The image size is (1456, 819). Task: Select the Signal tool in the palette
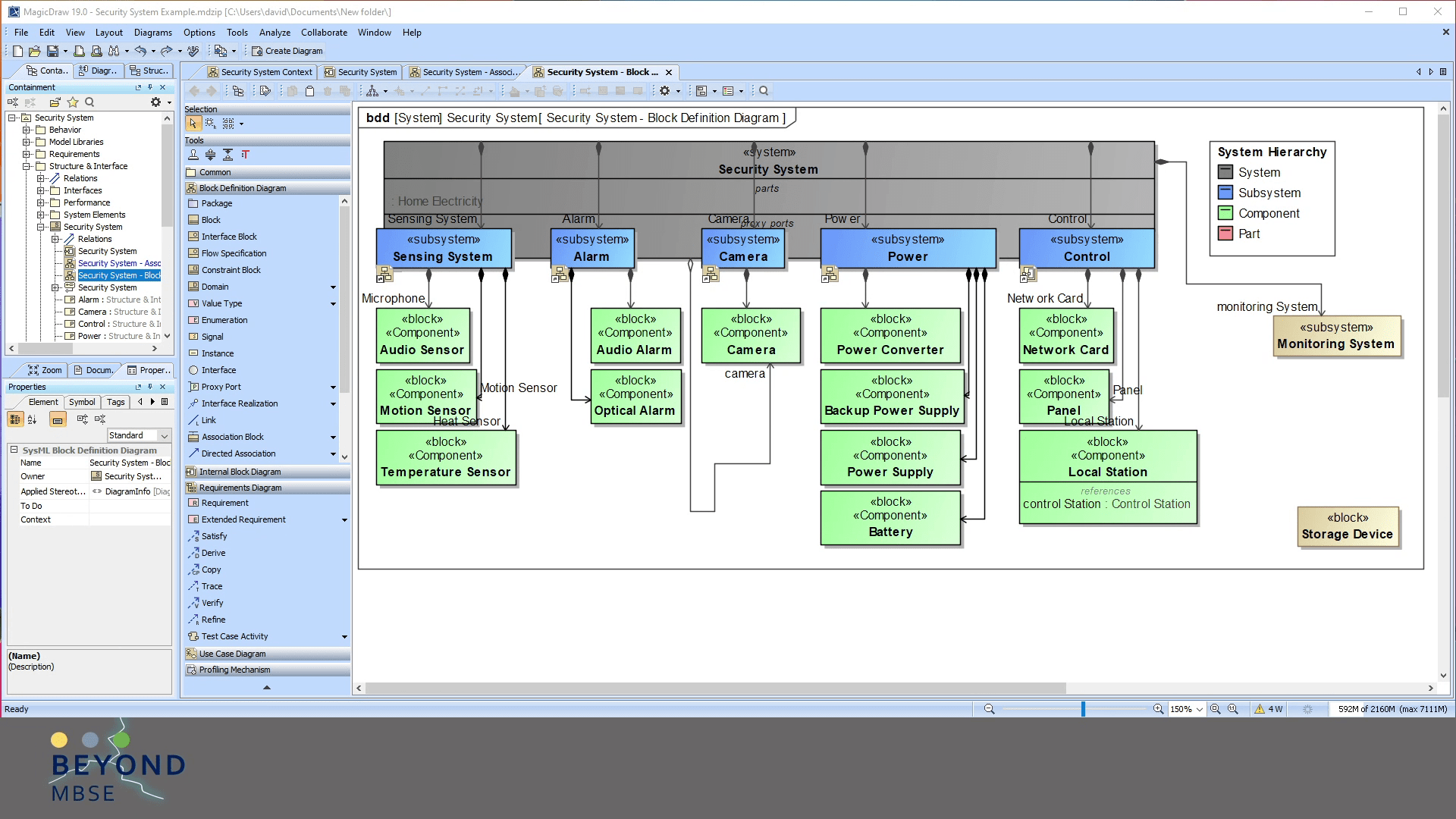click(210, 336)
